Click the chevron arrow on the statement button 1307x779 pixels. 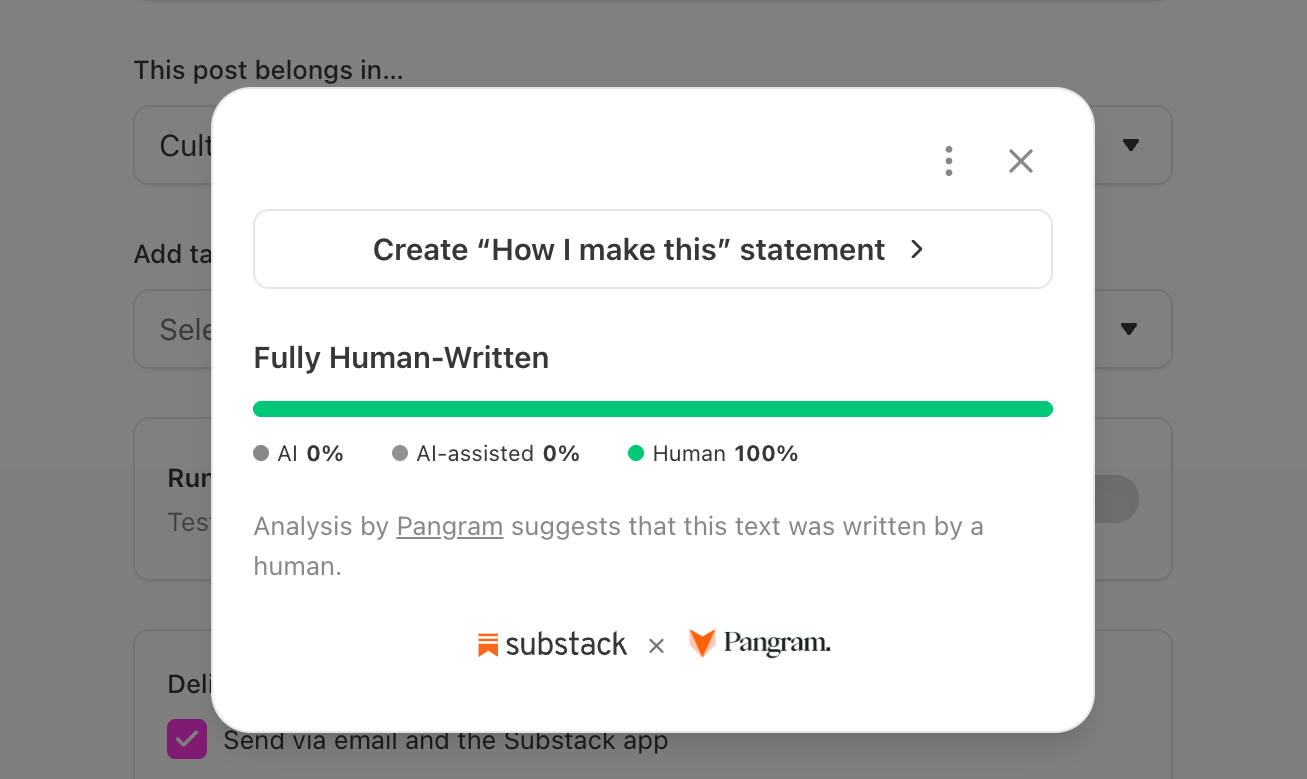click(917, 249)
